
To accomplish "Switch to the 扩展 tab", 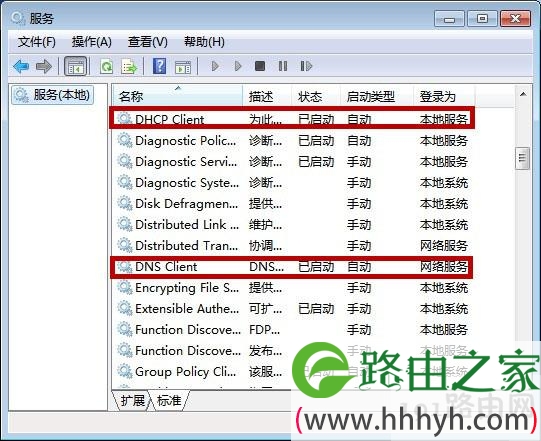I will (x=132, y=401).
